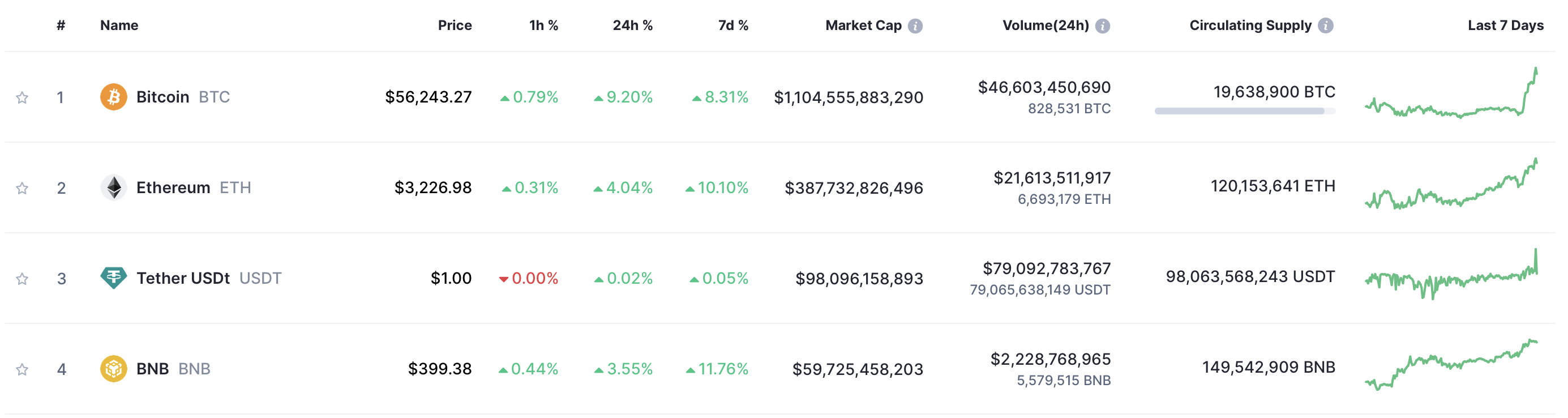The width and height of the screenshot is (1568, 418).
Task: Toggle the Ethereum watchlist star
Action: point(22,188)
